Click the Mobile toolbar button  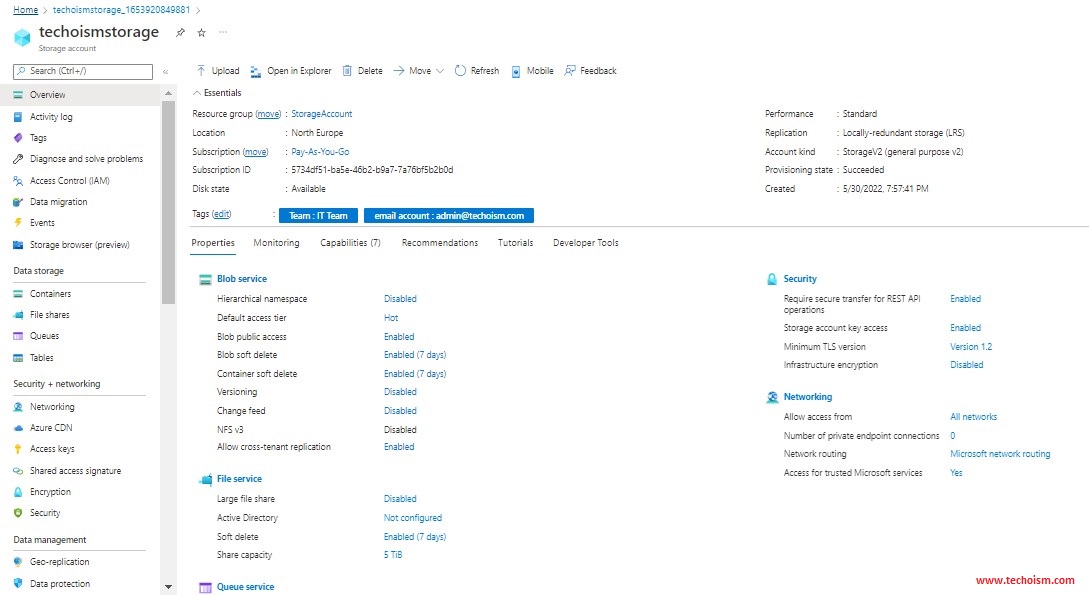[x=533, y=71]
